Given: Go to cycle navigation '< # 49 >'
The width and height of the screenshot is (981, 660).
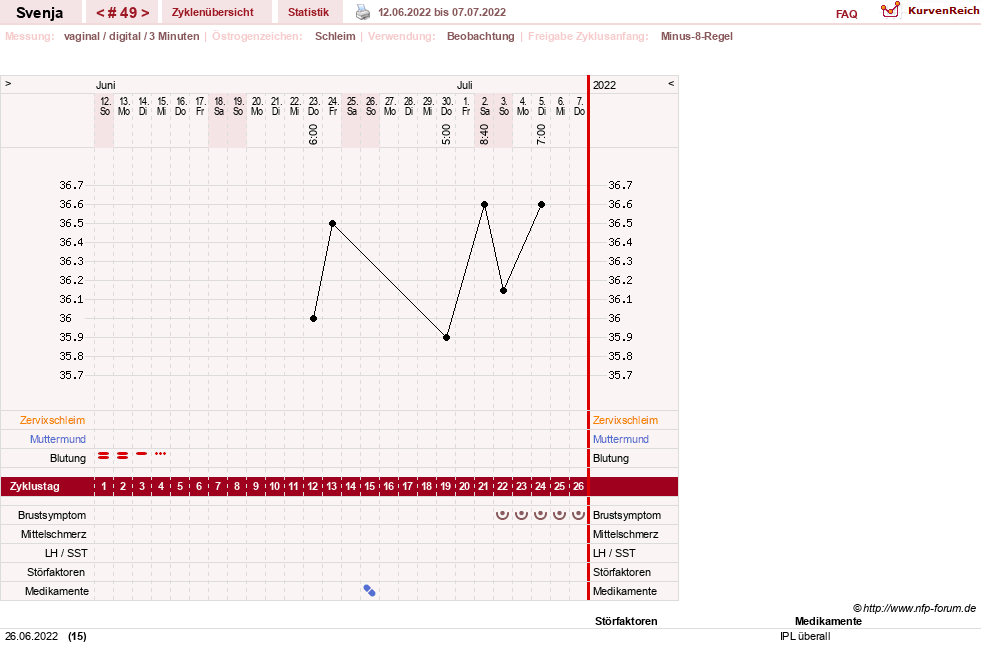Looking at the screenshot, I should (123, 13).
